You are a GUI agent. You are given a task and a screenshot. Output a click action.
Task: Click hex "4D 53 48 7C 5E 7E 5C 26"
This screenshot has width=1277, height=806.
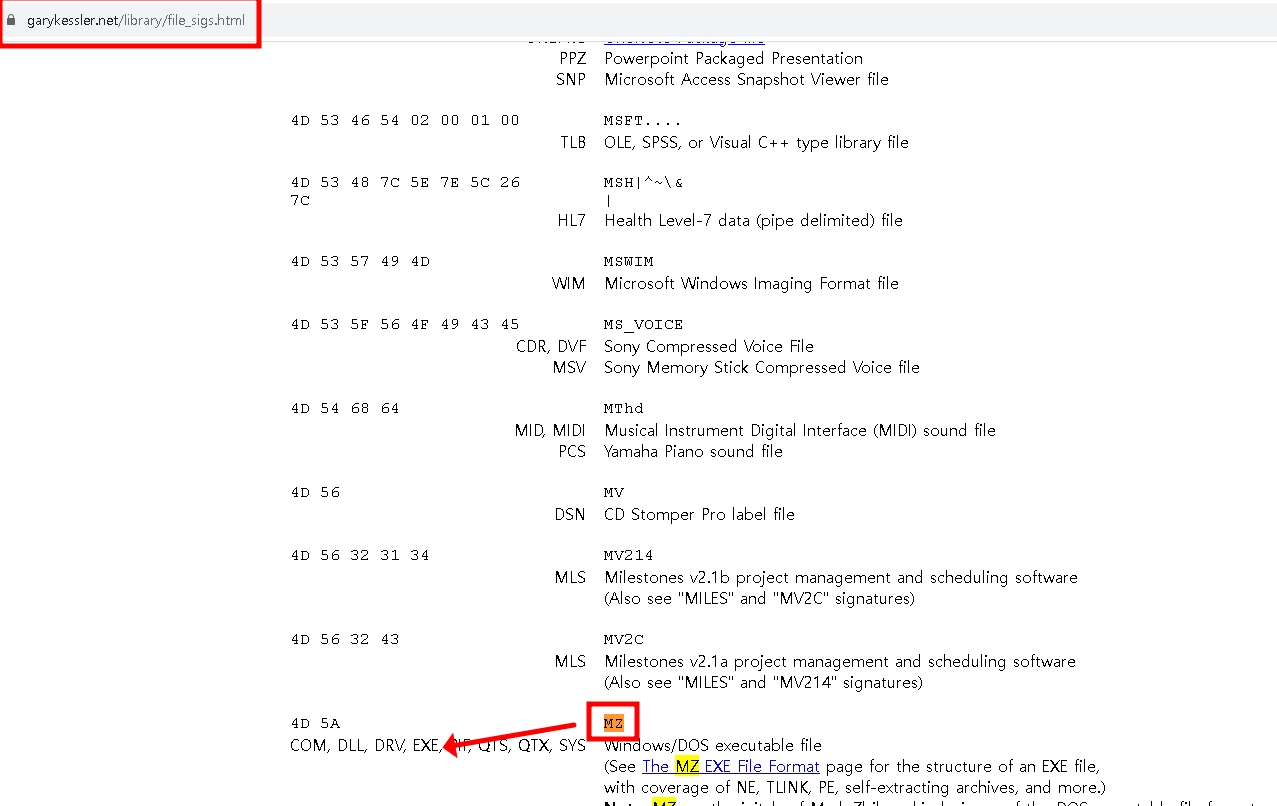click(x=405, y=183)
